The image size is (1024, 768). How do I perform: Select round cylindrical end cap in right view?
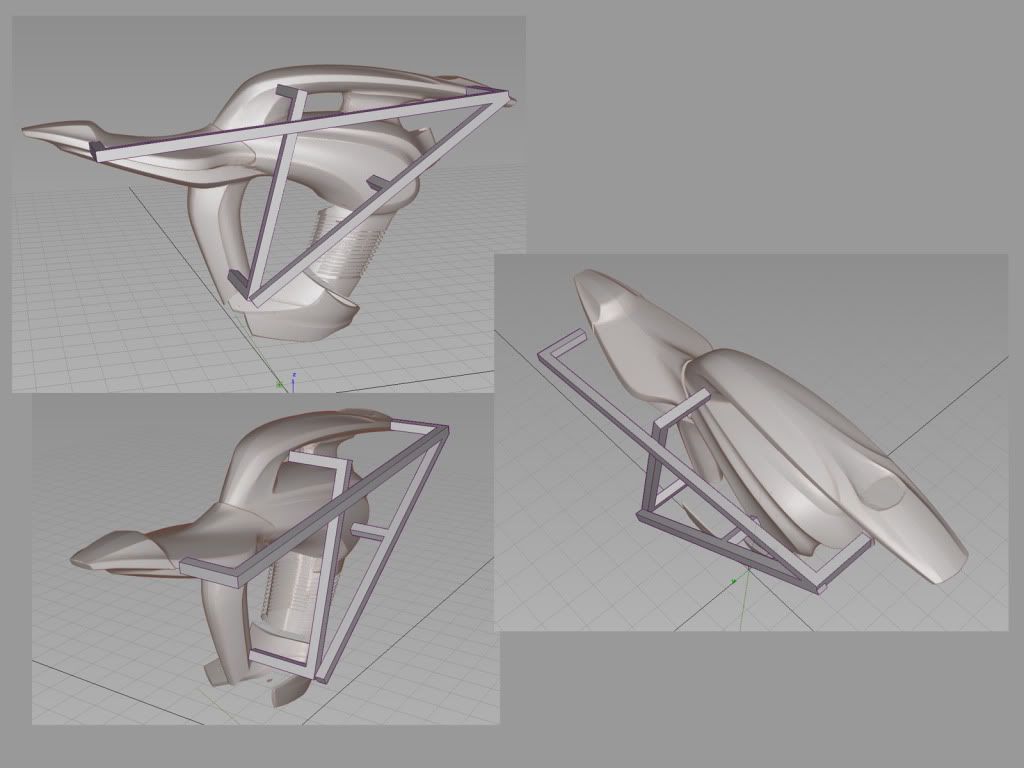coord(885,492)
